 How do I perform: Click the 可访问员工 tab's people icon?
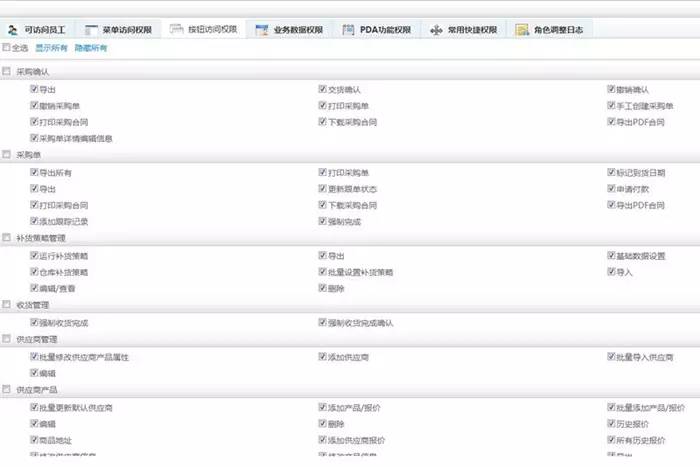tap(14, 30)
